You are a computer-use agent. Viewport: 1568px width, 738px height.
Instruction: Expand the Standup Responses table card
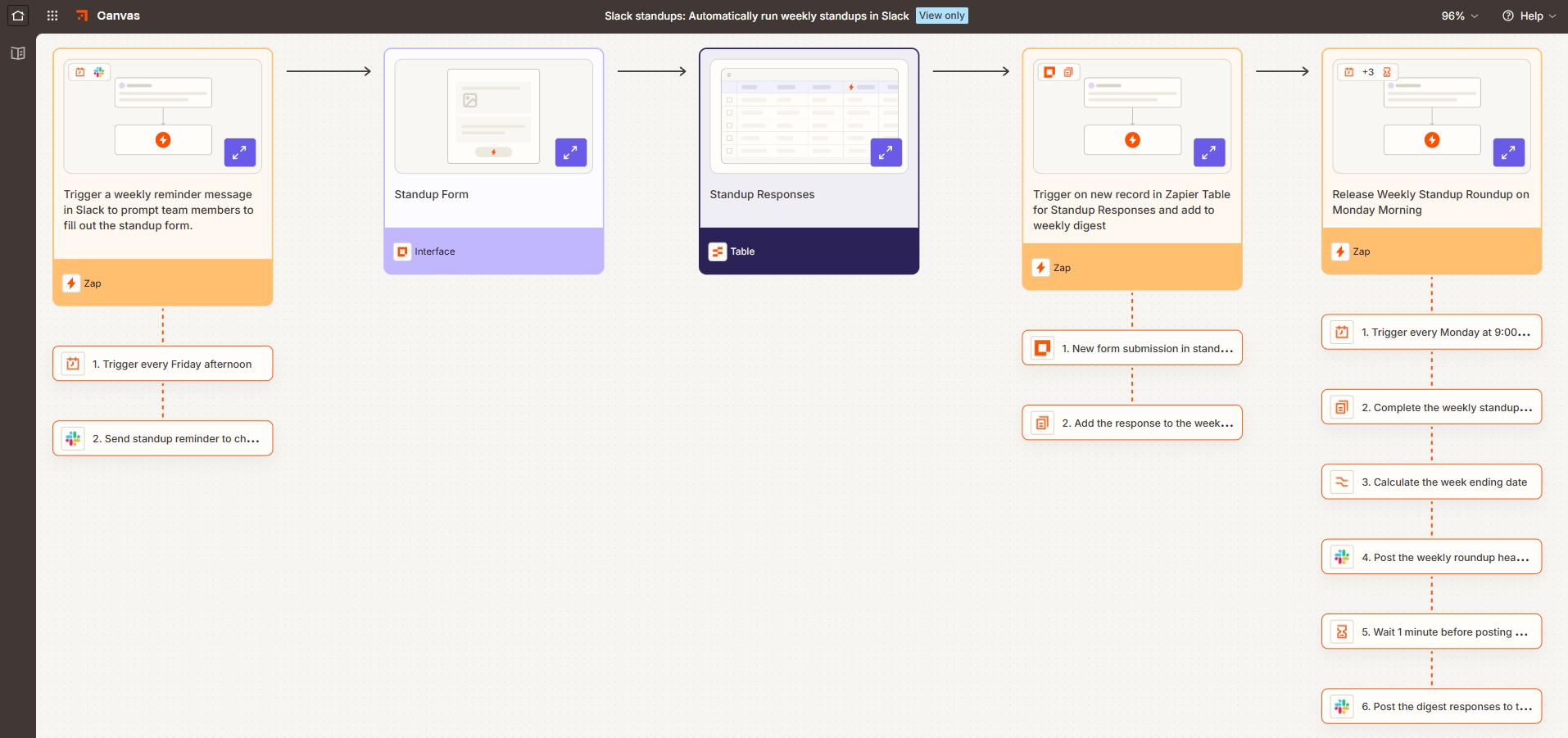coord(886,152)
